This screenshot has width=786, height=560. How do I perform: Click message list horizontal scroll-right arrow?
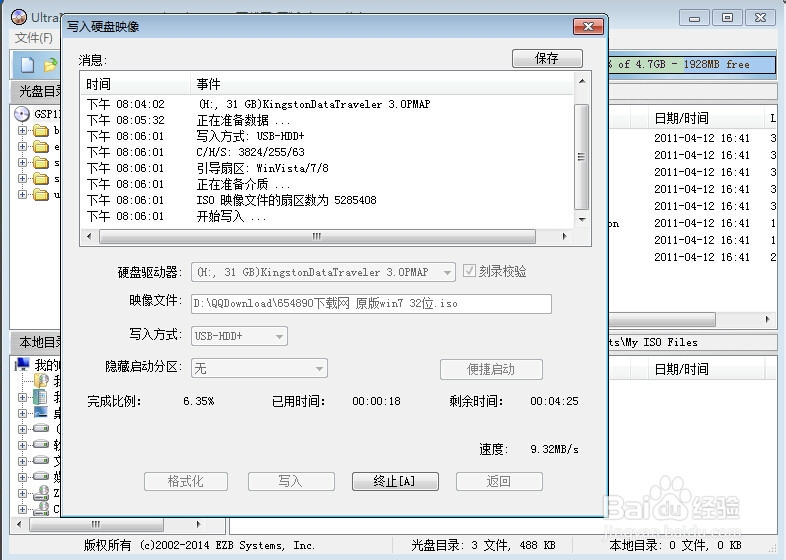564,236
